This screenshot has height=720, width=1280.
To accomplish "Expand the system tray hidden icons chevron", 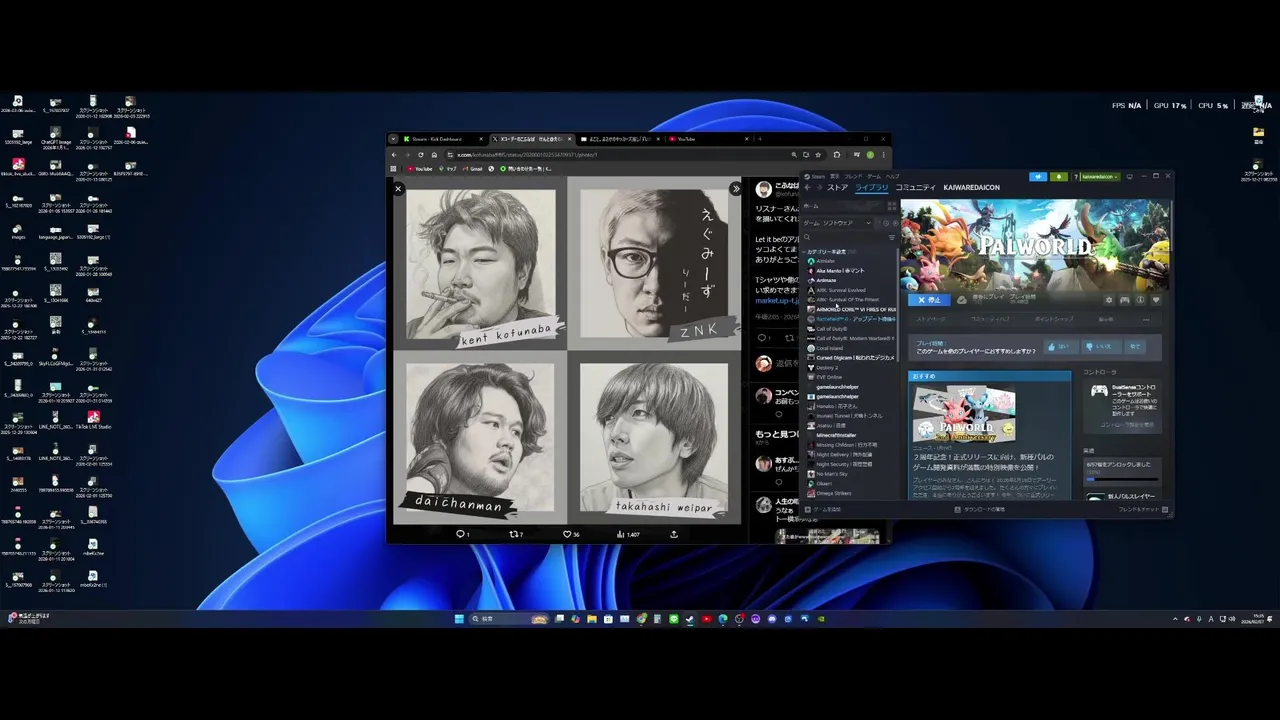I will coord(1175,619).
